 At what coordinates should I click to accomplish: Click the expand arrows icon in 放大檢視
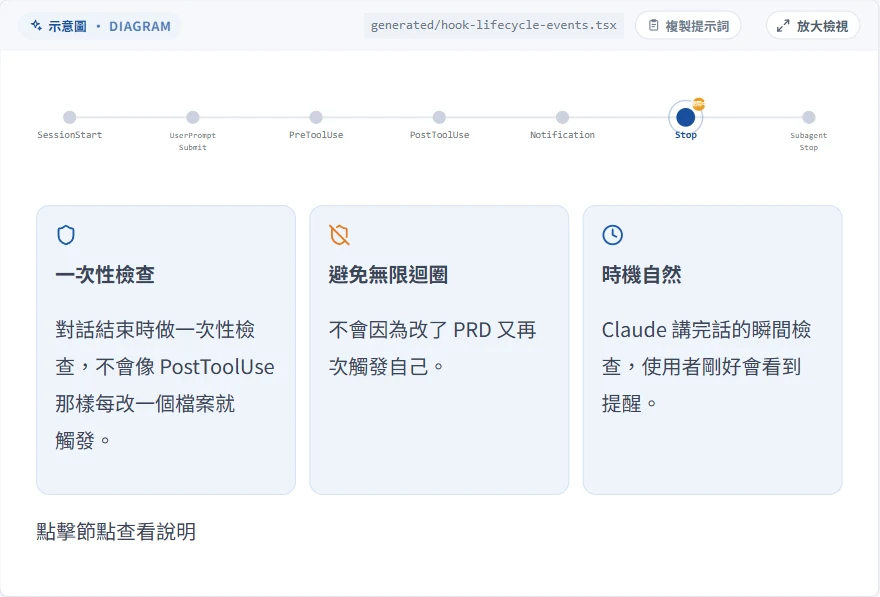coord(783,26)
